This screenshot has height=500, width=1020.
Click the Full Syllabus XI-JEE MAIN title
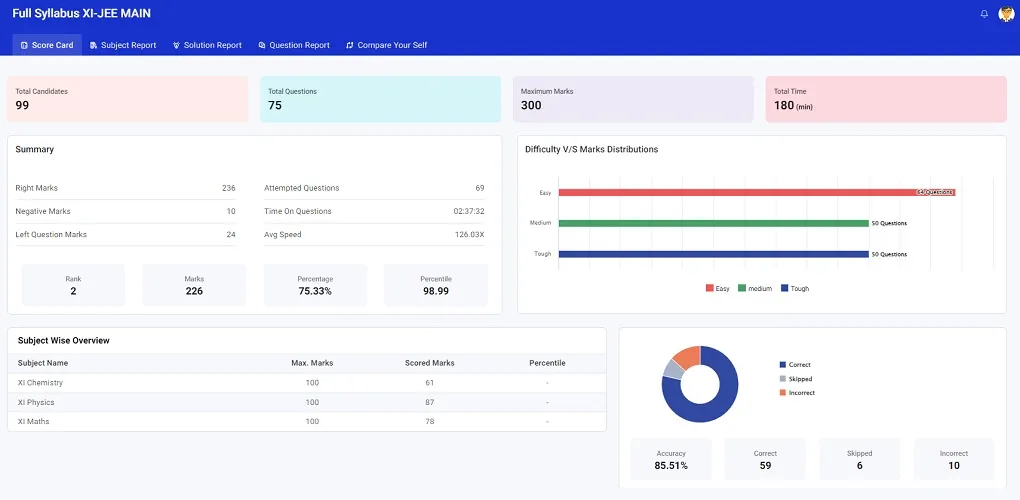[x=82, y=14]
